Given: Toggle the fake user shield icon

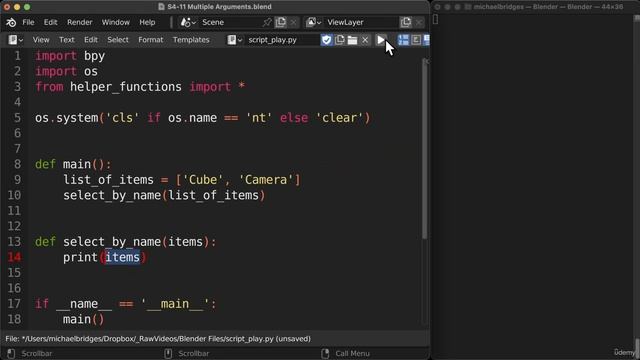Looking at the screenshot, I should 327,40.
